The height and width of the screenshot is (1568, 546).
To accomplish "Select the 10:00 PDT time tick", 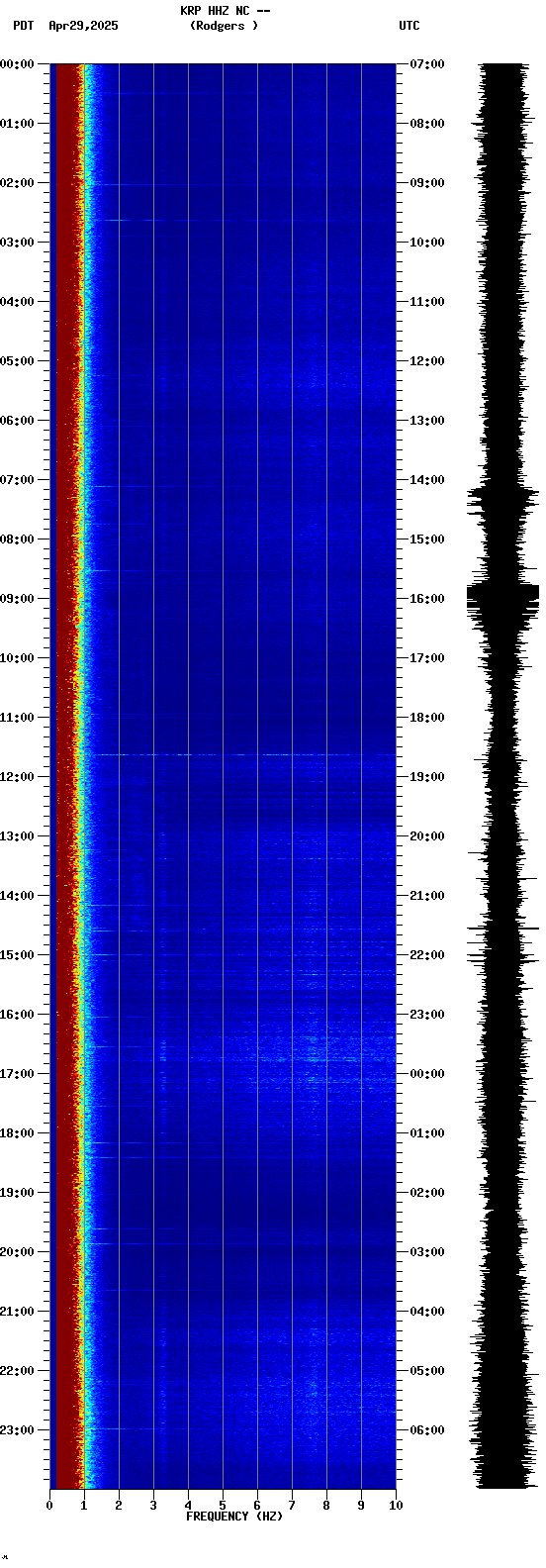I will coord(19,658).
